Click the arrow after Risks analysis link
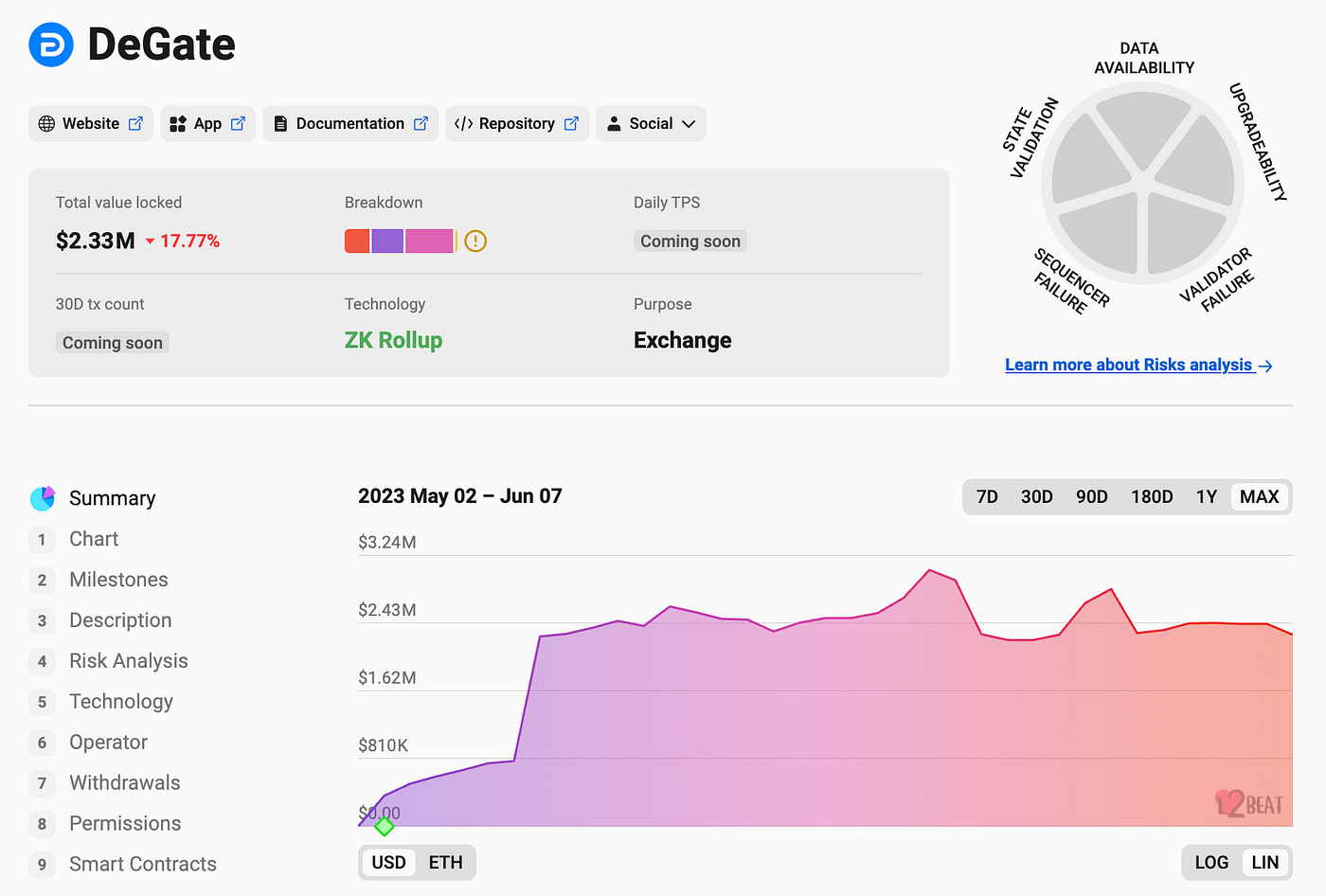 1265,366
